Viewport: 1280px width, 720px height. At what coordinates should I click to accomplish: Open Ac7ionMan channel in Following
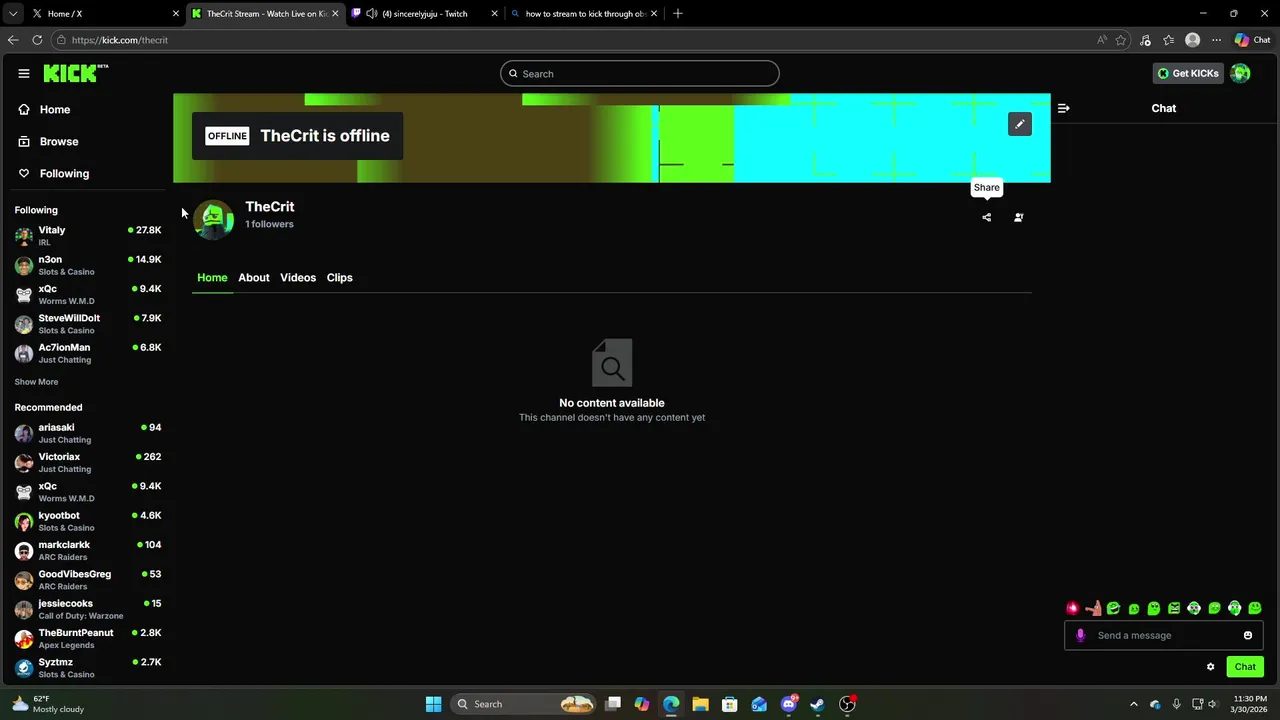(88, 353)
